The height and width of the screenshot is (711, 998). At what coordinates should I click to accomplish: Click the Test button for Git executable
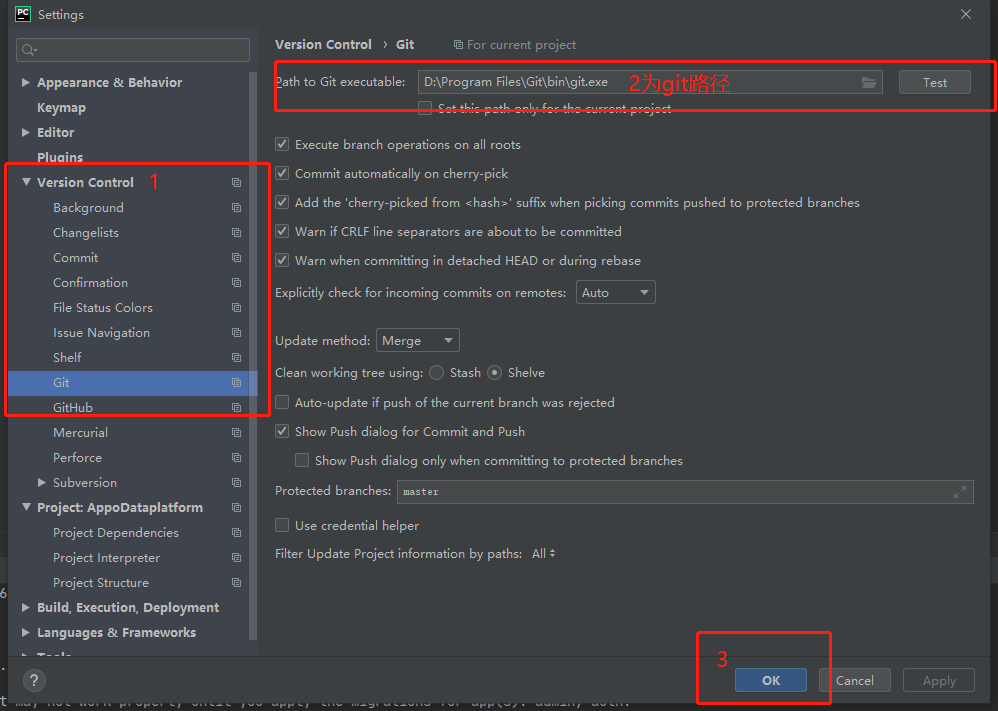tap(934, 82)
